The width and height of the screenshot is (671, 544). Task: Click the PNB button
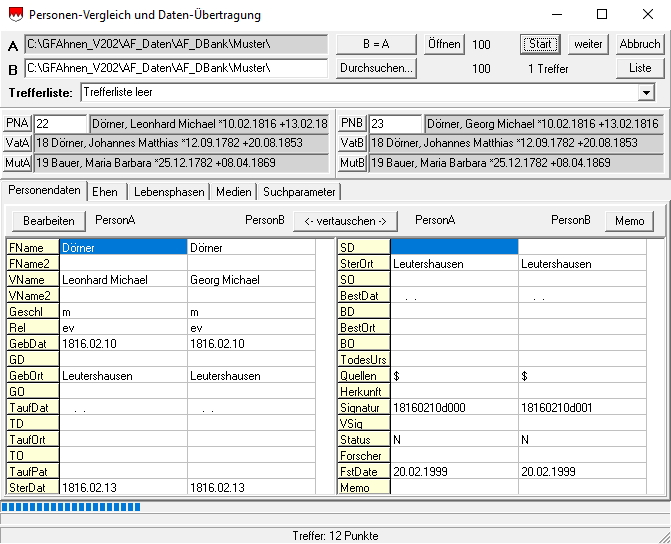352,123
